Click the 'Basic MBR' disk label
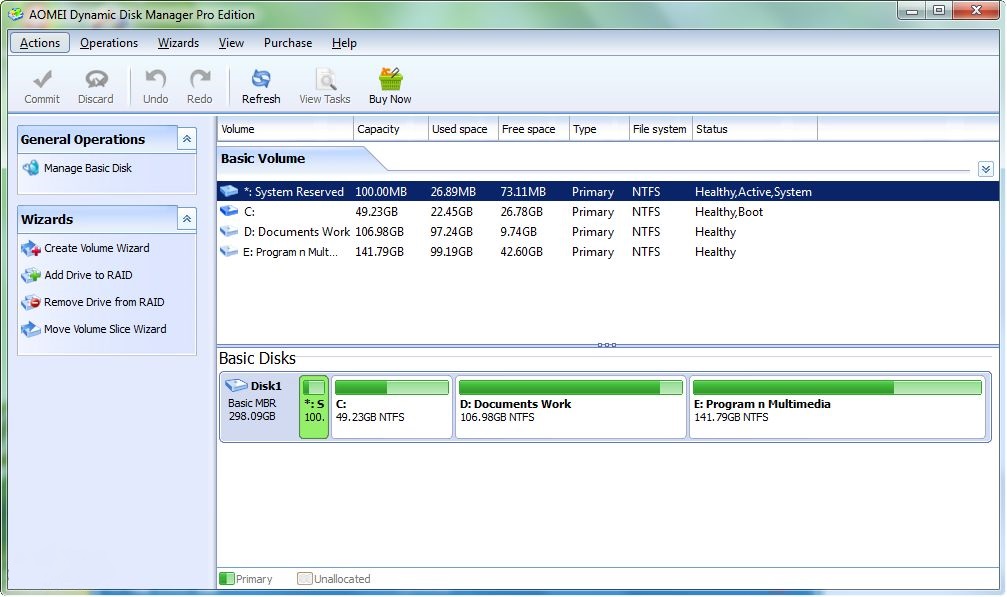Viewport: 1007px width, 597px height. [252, 403]
